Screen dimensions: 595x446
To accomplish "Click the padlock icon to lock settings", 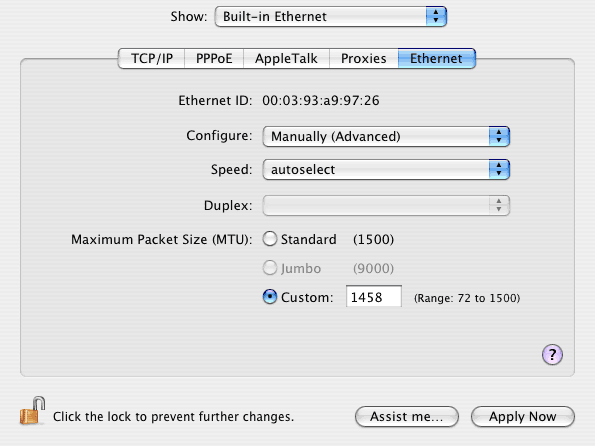I will click(x=33, y=411).
